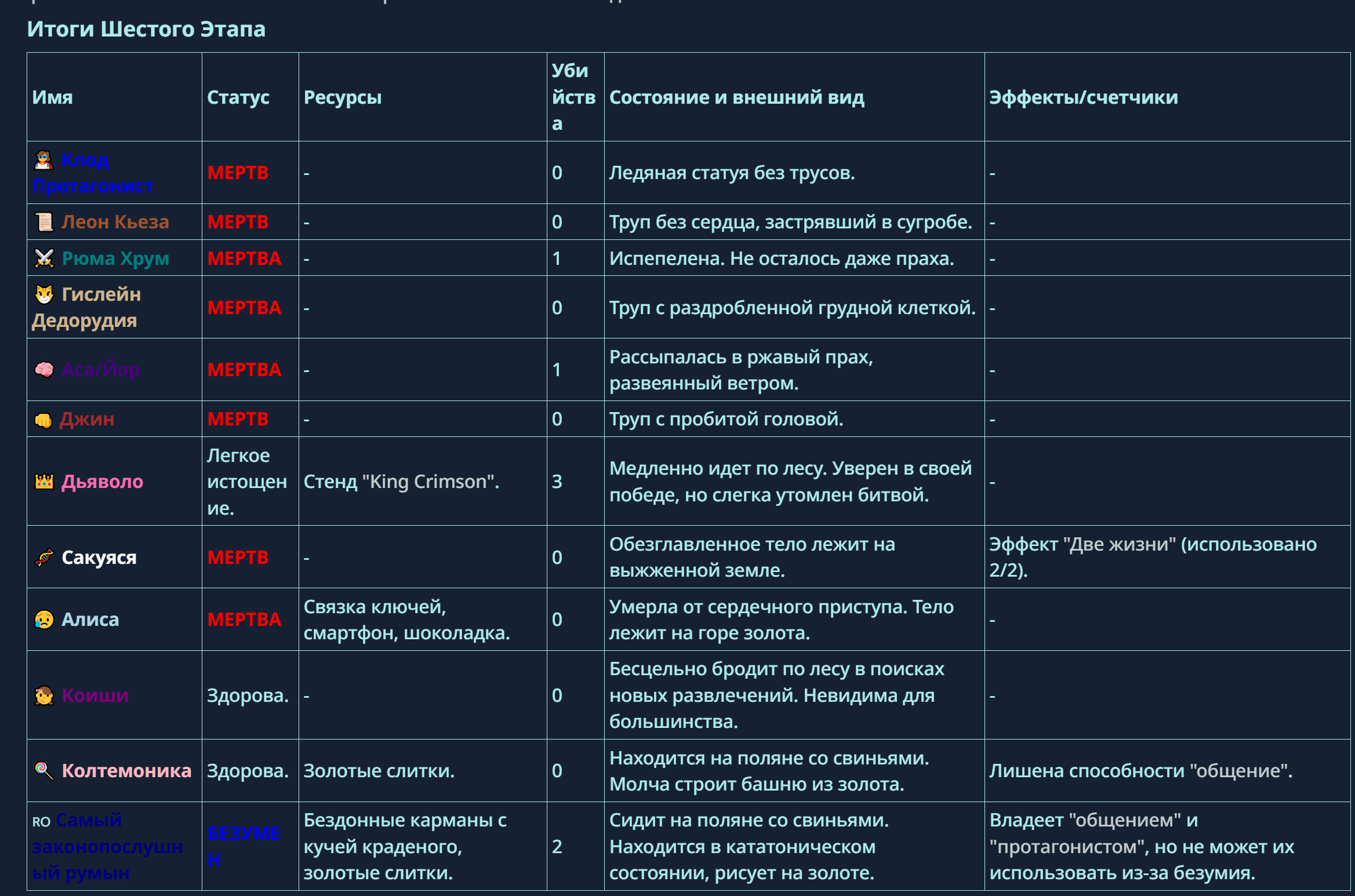Click the girl emoji beside Коиши
The height and width of the screenshot is (896, 1355).
[x=44, y=695]
